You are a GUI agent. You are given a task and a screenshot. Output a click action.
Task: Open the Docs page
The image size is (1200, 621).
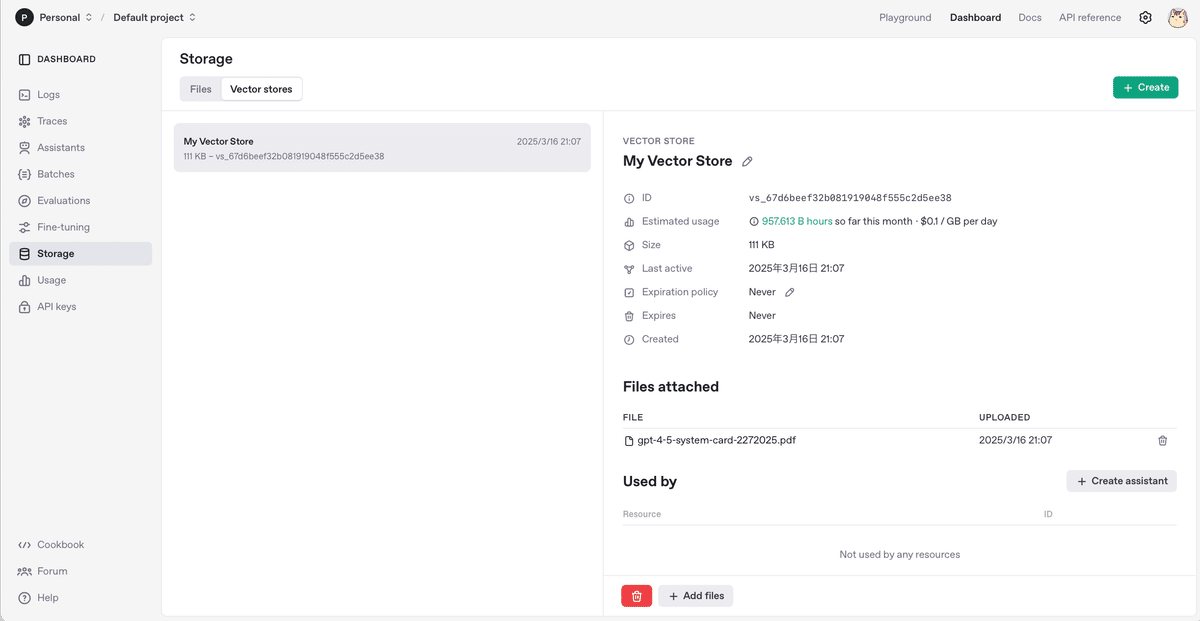point(1029,17)
